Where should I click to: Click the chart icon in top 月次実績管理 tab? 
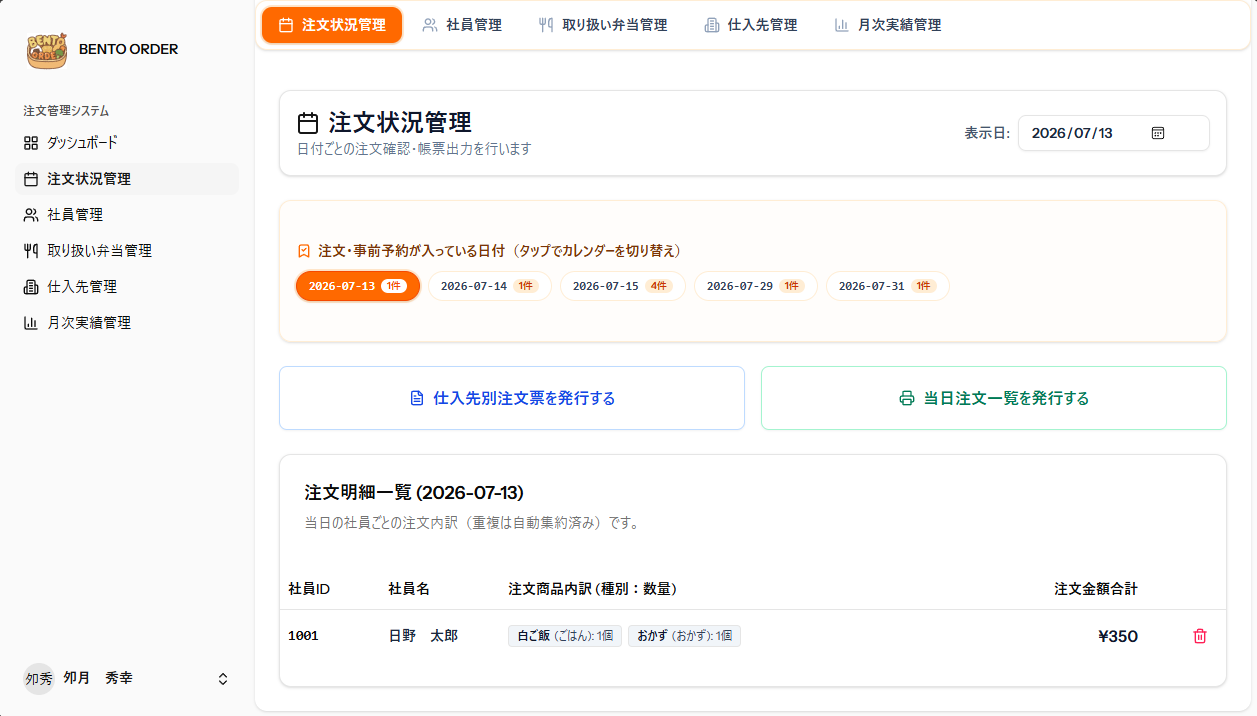coord(842,25)
